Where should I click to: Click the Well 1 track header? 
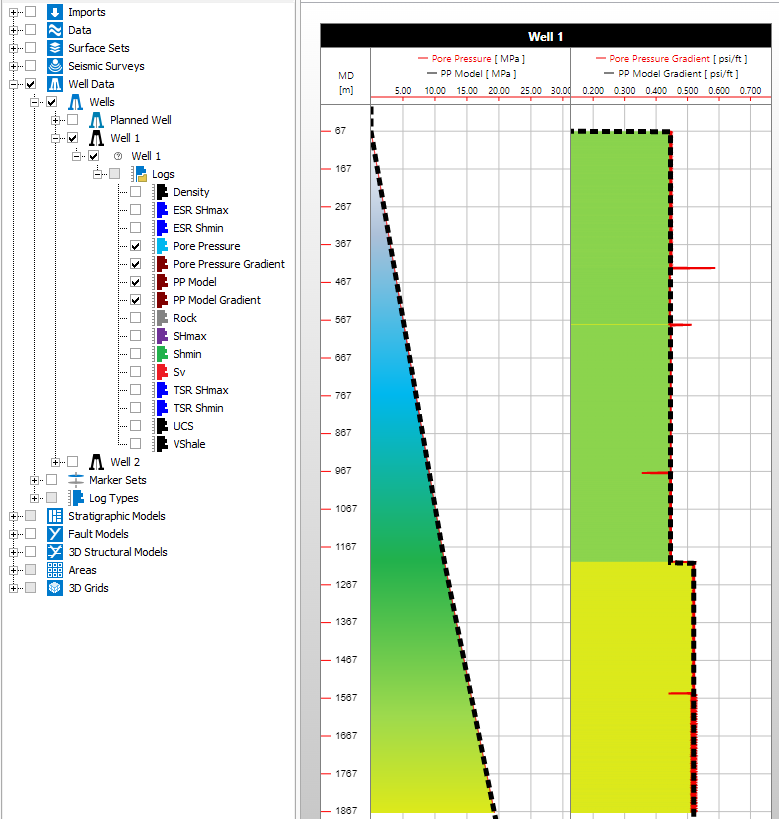click(x=546, y=37)
